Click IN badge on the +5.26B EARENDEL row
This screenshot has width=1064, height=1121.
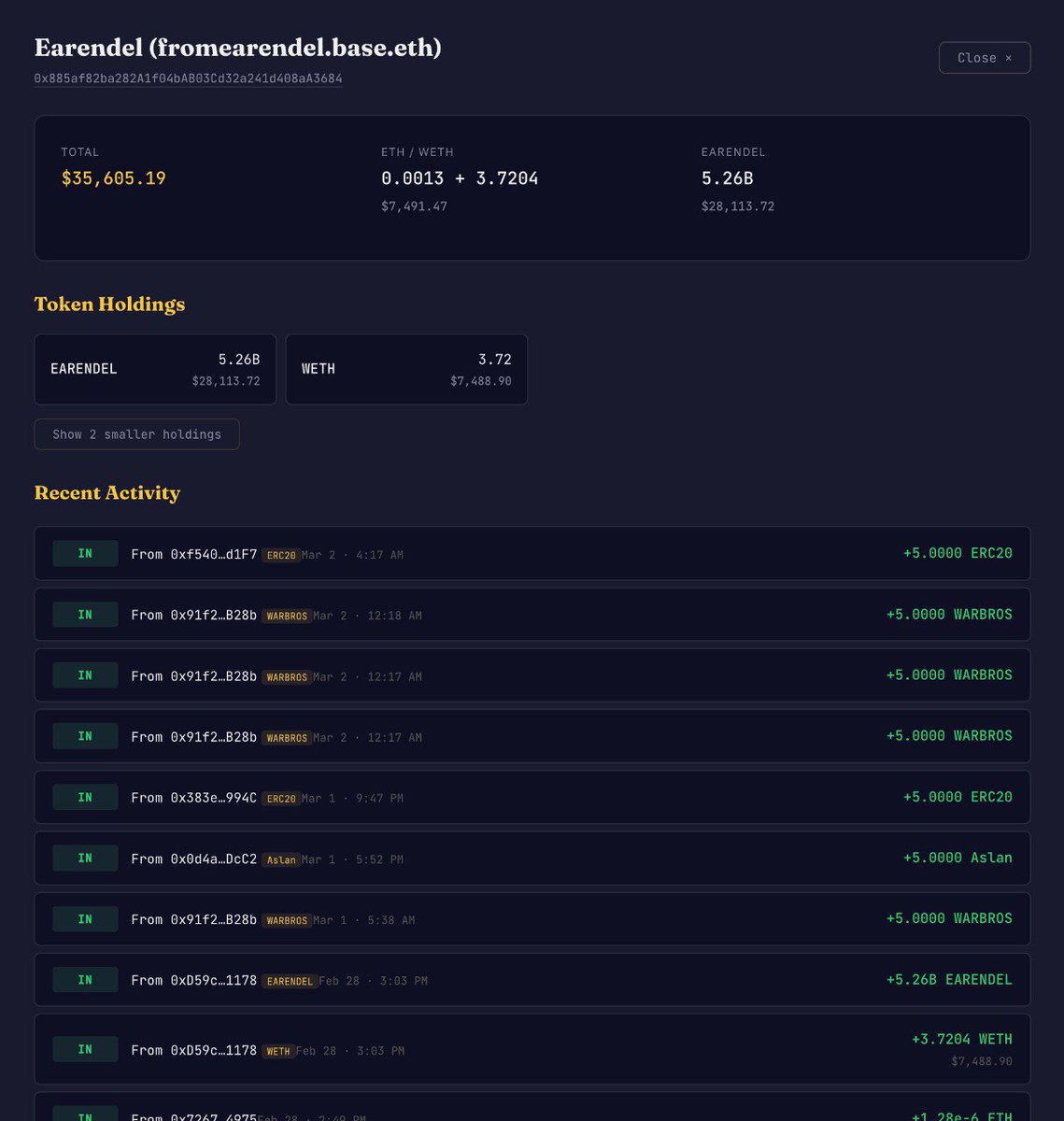pos(85,979)
